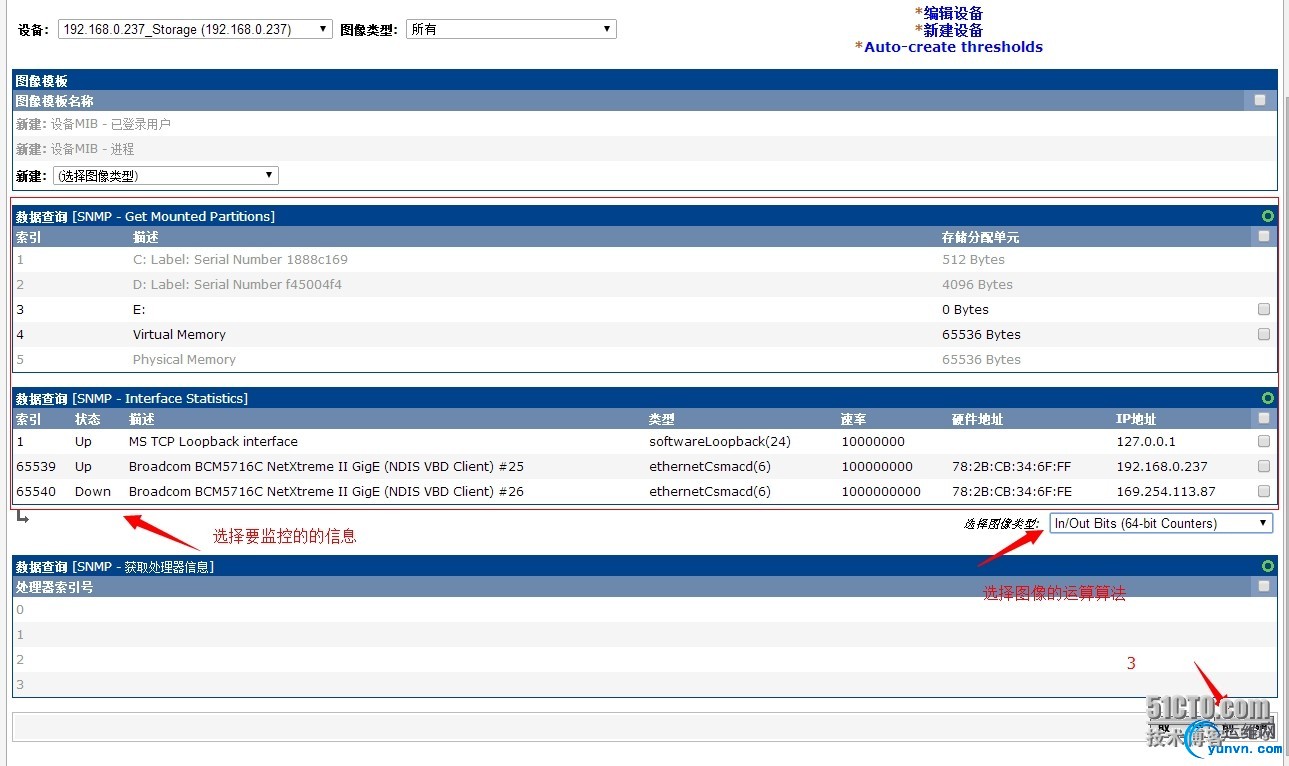Click the IP地址 column header
The image size is (1289, 766).
coord(1136,419)
